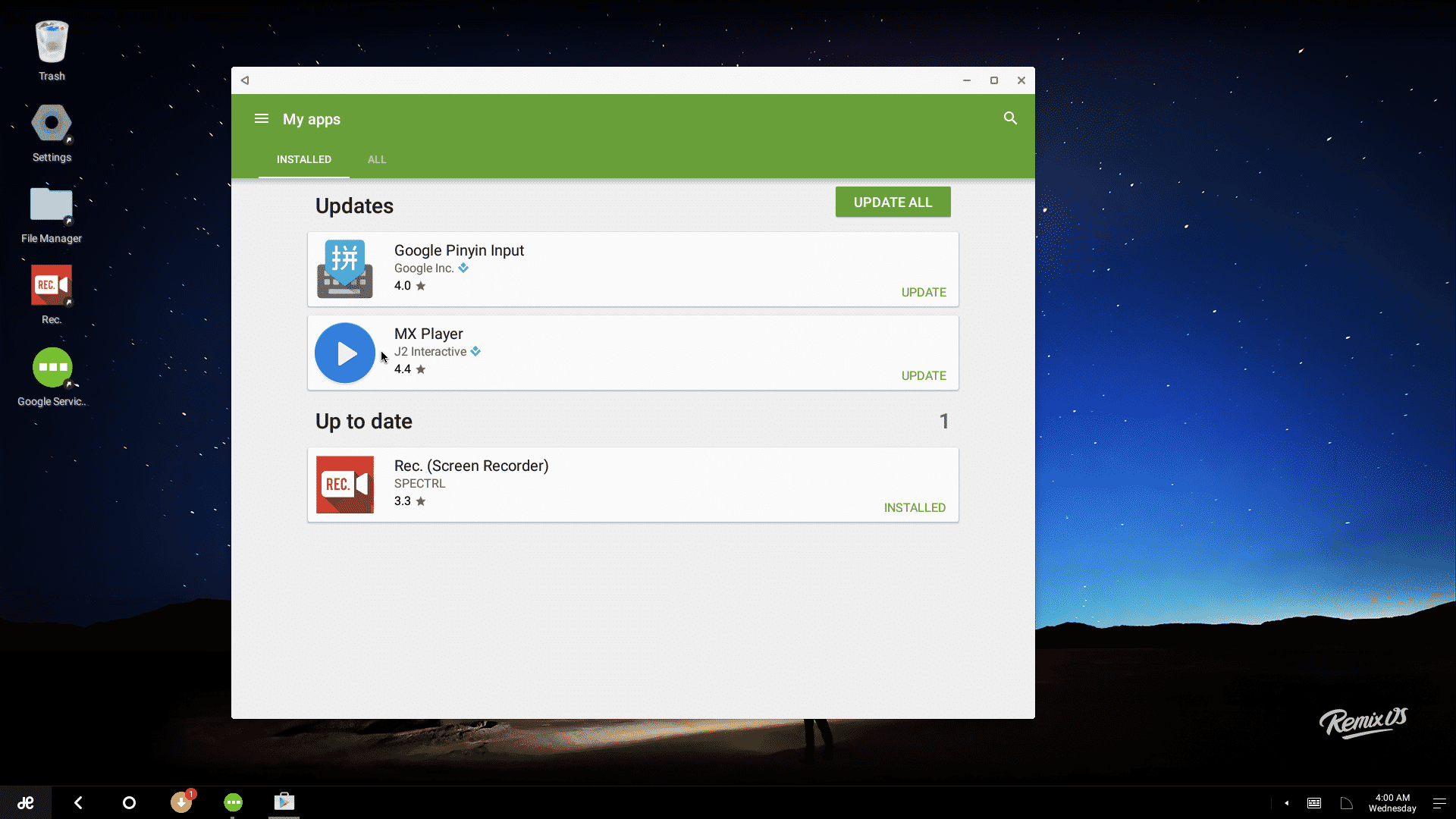Viewport: 1456px width, 819px height.
Task: Open the Play Store search
Action: coord(1010,118)
